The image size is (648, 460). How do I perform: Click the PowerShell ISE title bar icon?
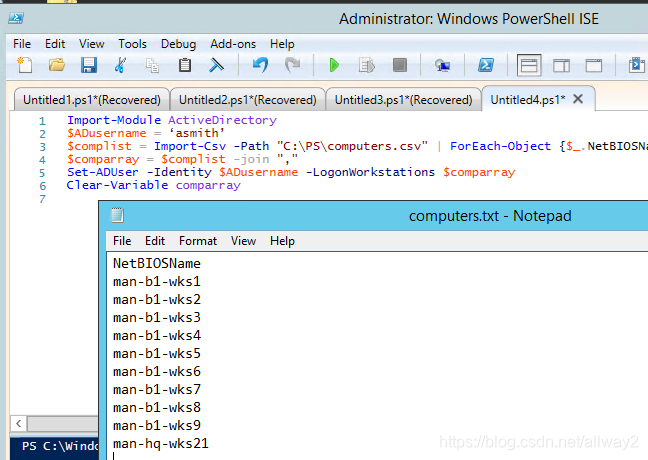[x=16, y=18]
